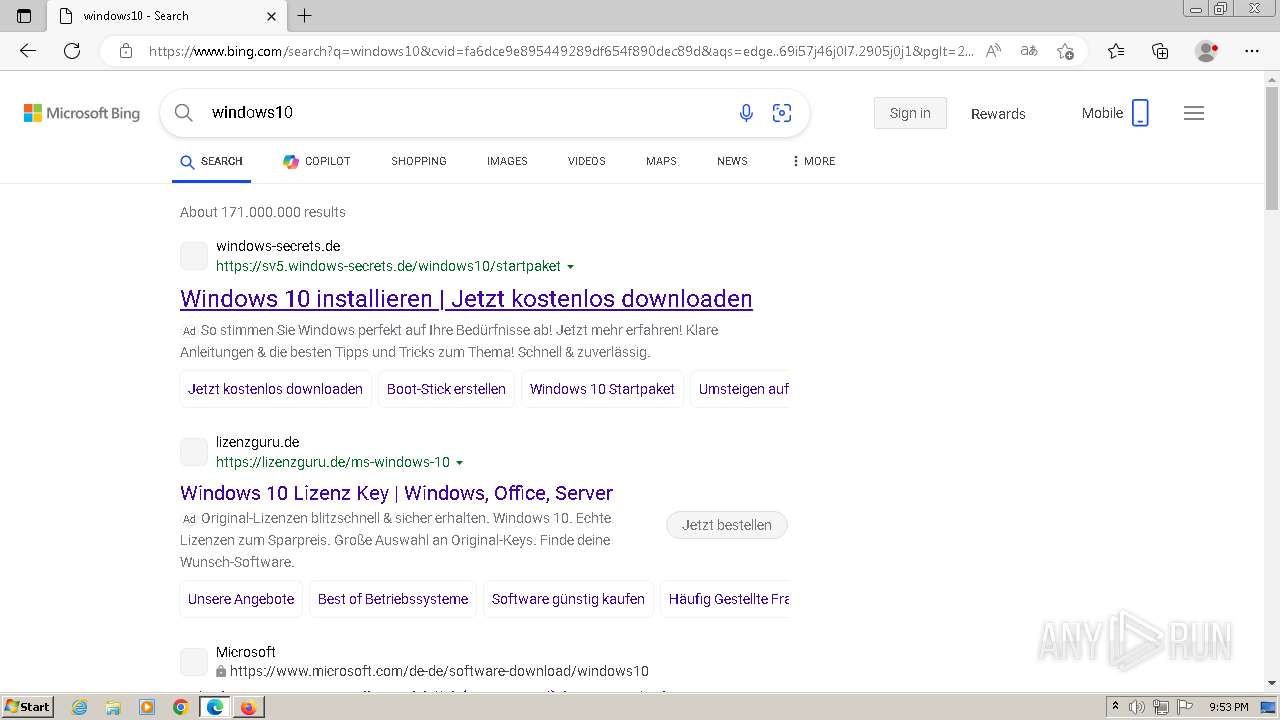Click 'Software günstig kaufen' sitelink
Image resolution: width=1280 pixels, height=720 pixels.
coord(568,599)
